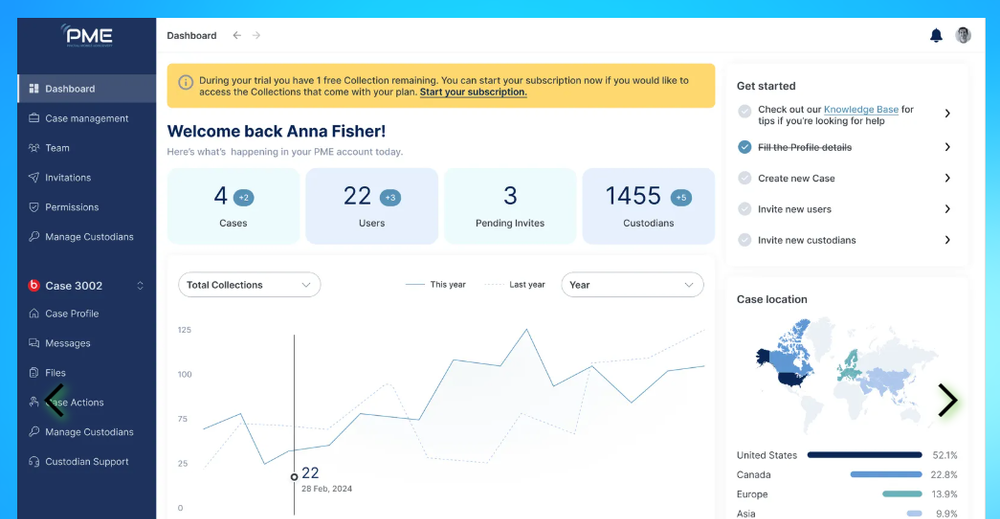The height and width of the screenshot is (519, 1000).
Task: Click the Case location world map
Action: pyautogui.click(x=846, y=374)
